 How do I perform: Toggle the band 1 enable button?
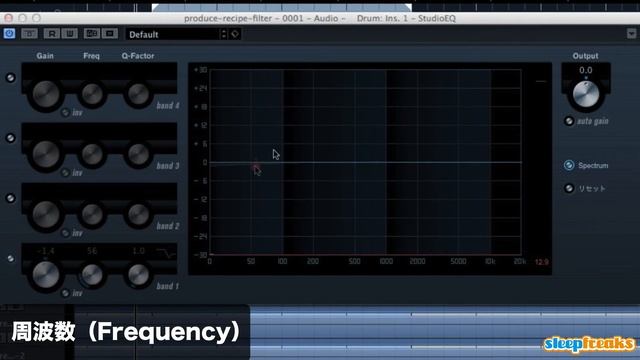pos(11,258)
